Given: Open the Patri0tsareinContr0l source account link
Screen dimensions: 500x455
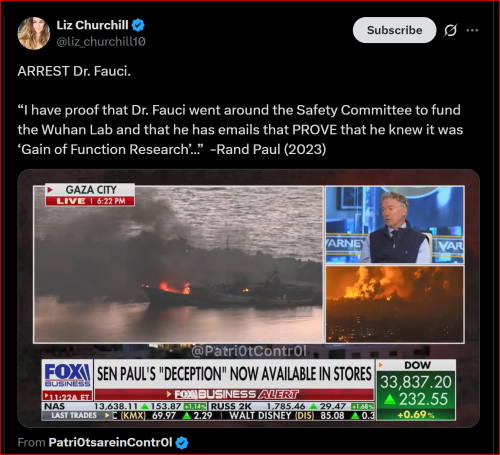Looking at the screenshot, I should [x=110, y=442].
